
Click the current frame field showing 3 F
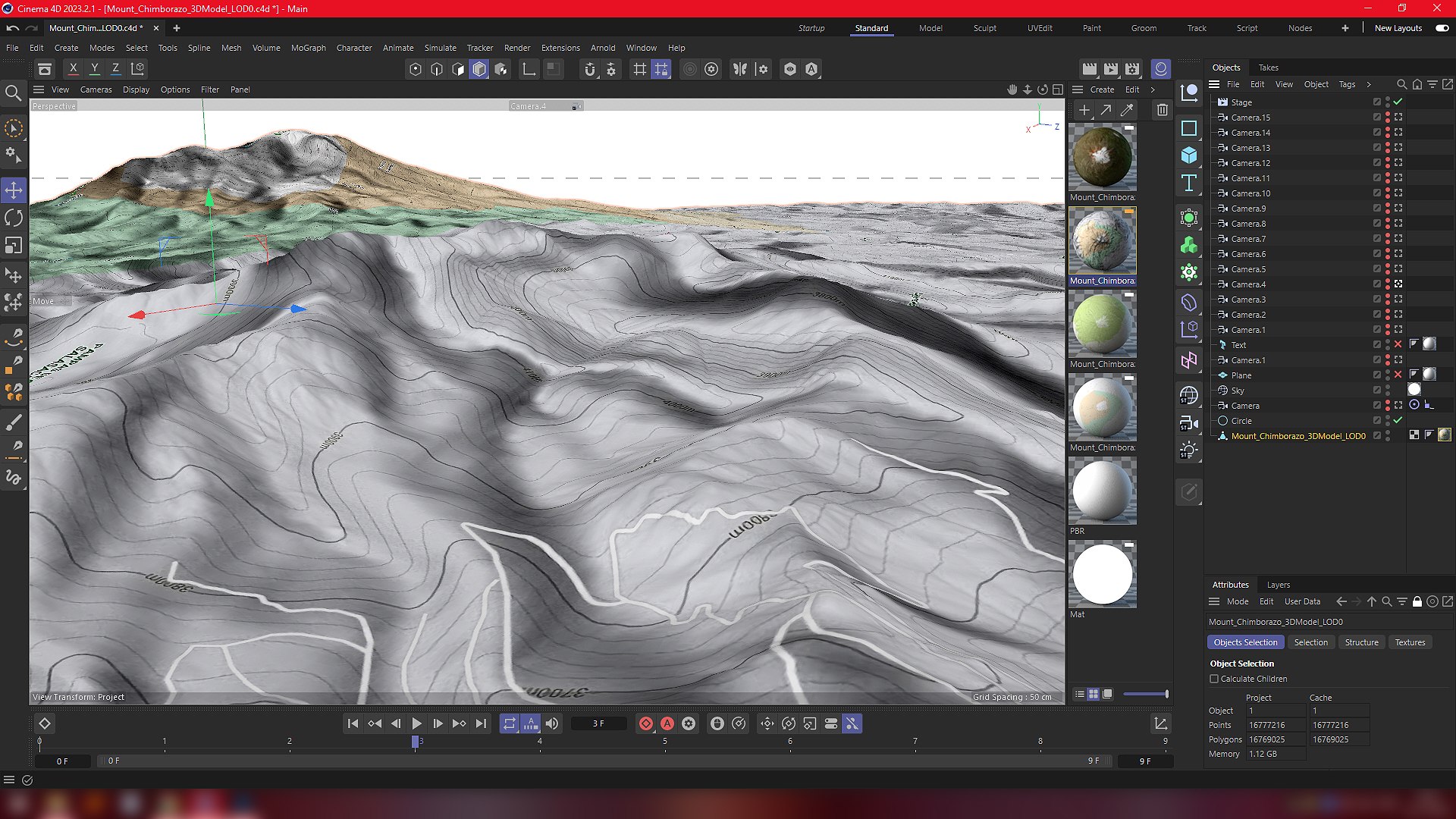(598, 723)
